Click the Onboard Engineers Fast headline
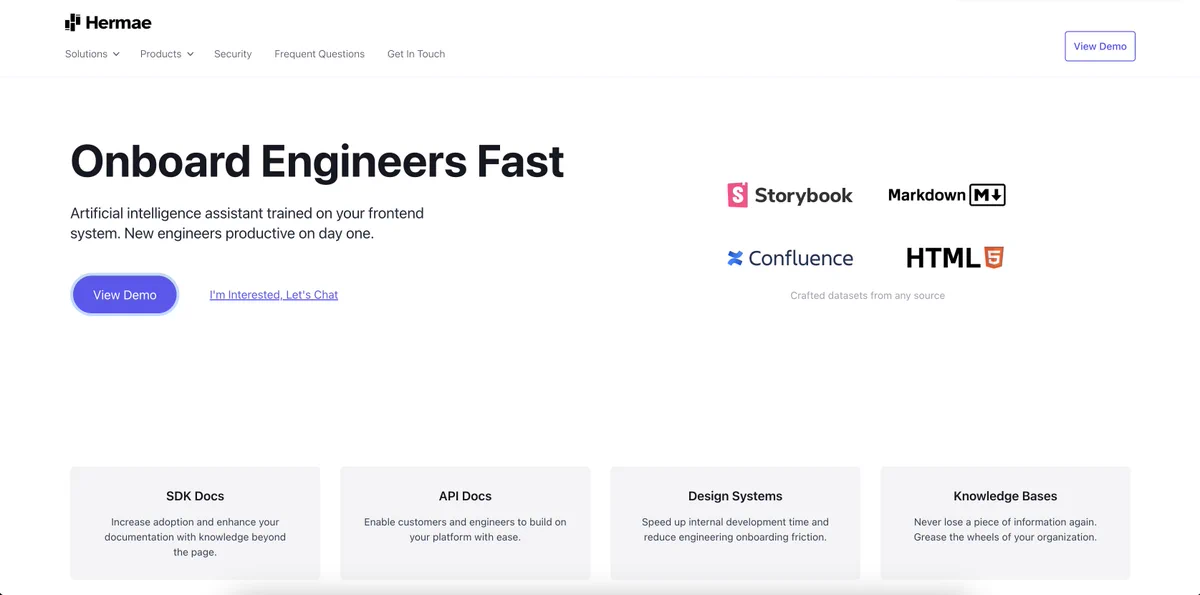The width and height of the screenshot is (1200, 595). coord(317,161)
